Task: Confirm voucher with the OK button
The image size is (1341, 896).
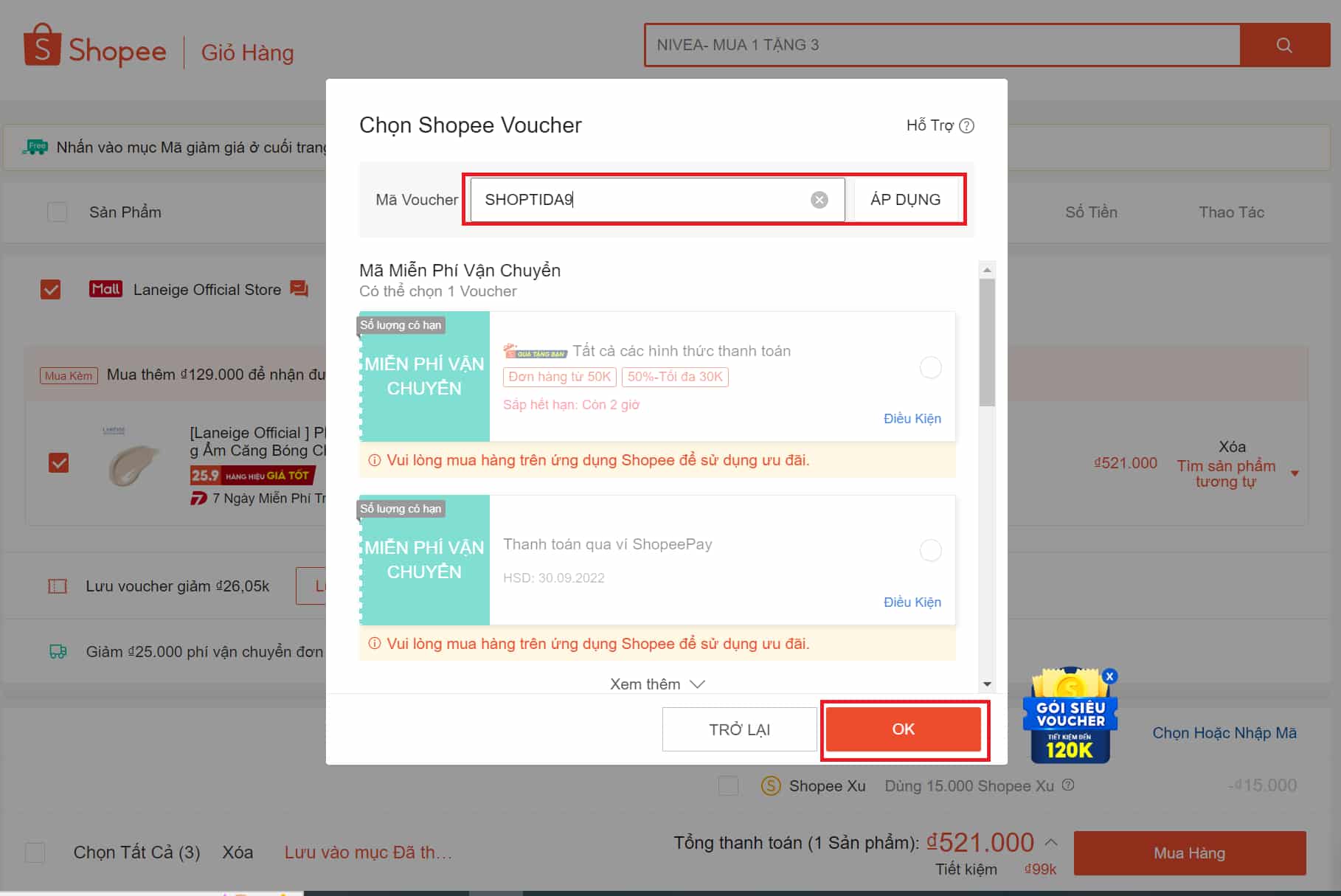Action: click(x=903, y=729)
